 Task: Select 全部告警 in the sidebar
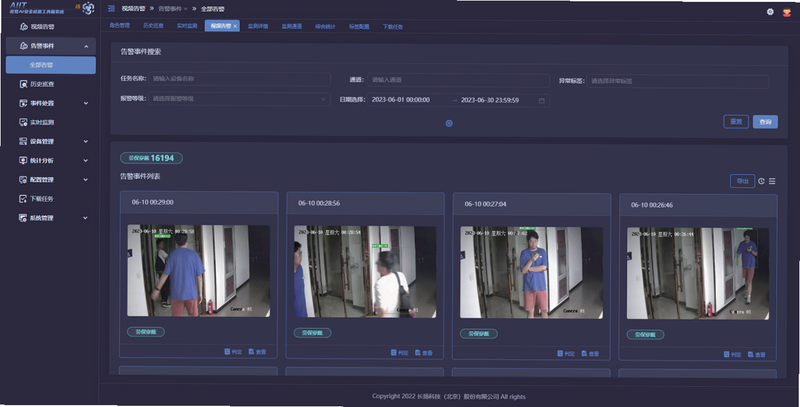(51, 65)
